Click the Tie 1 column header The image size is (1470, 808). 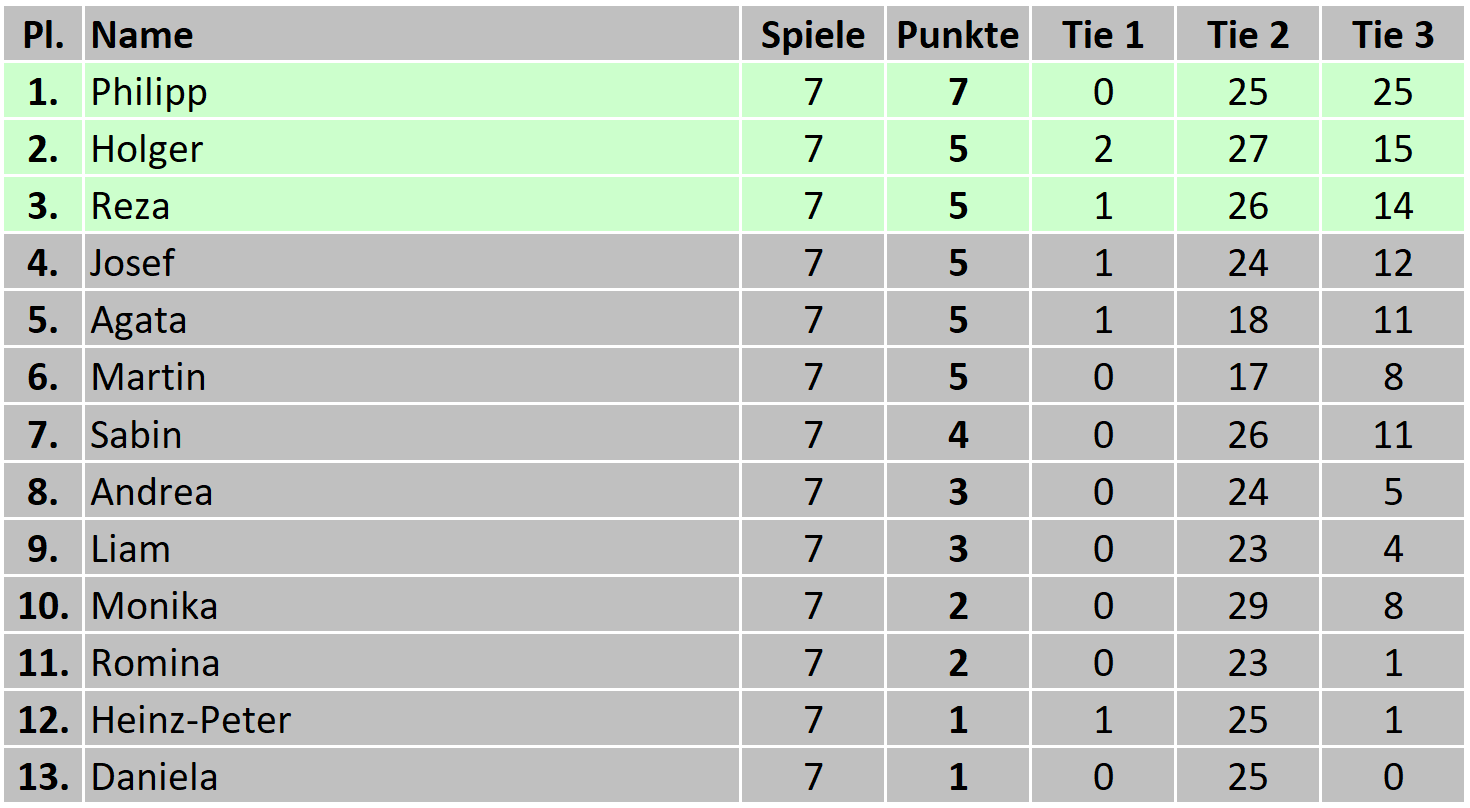(x=1102, y=35)
